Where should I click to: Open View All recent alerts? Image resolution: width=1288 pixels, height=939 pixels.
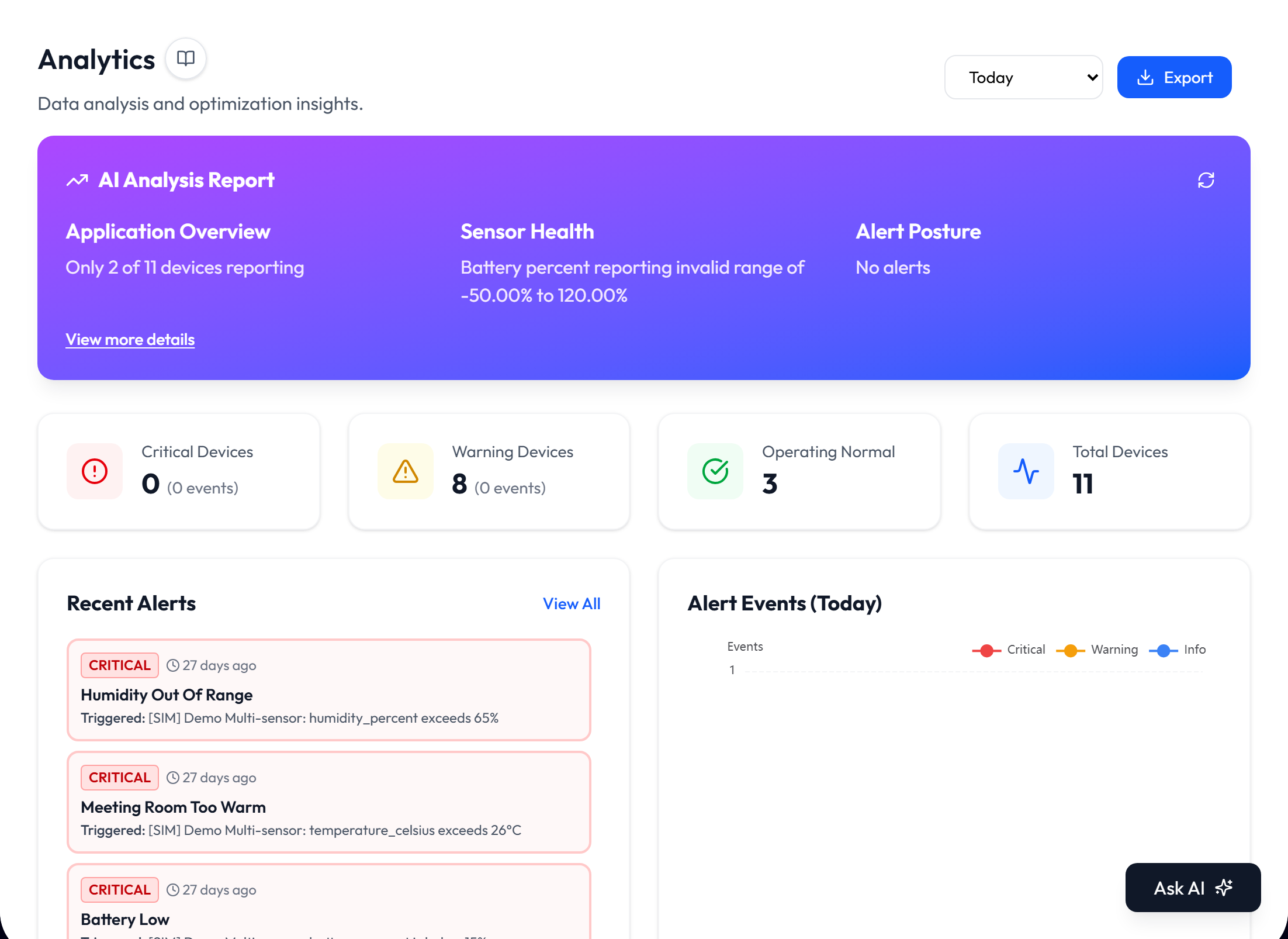click(x=572, y=604)
